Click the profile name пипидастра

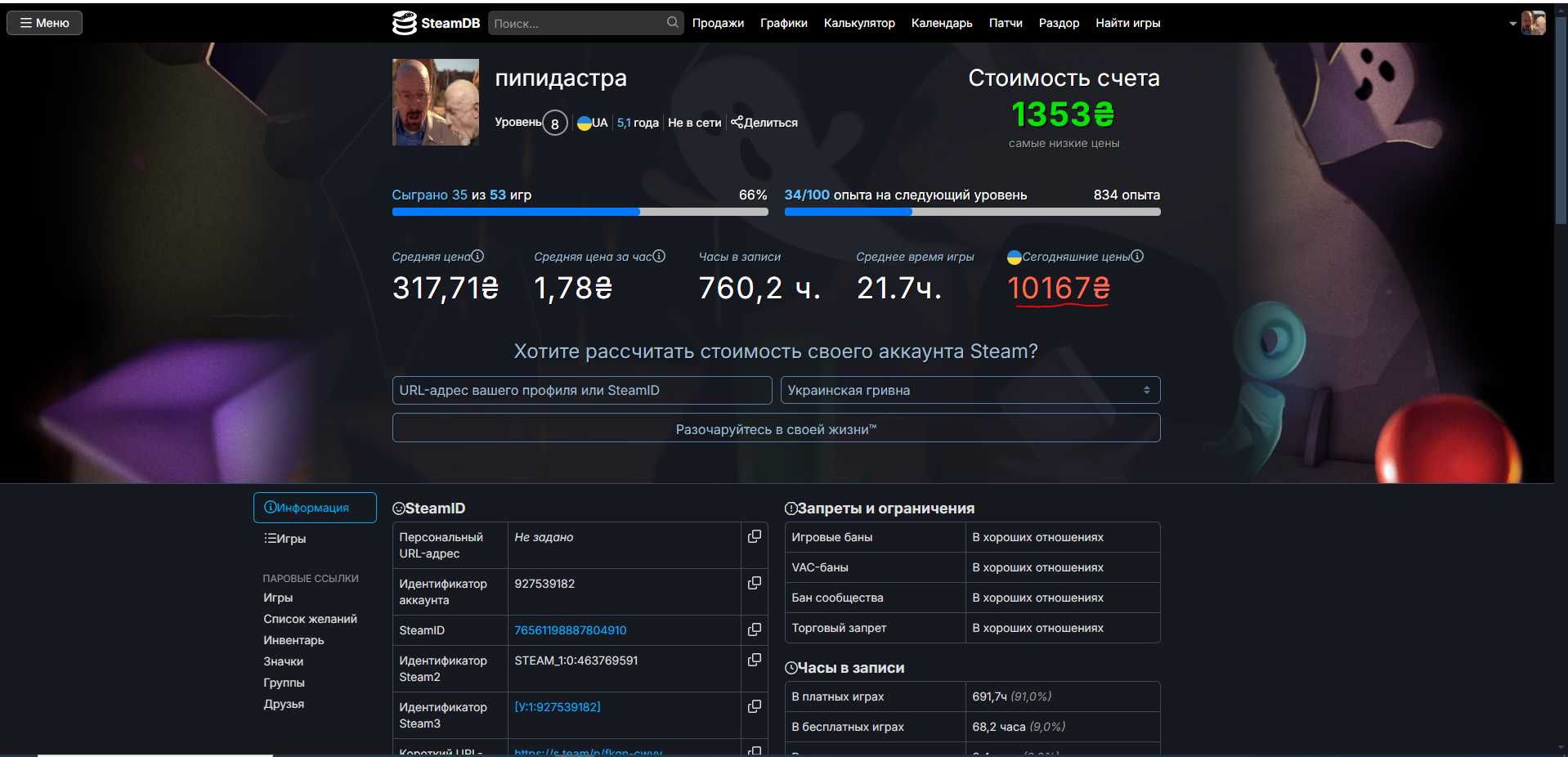click(x=561, y=78)
